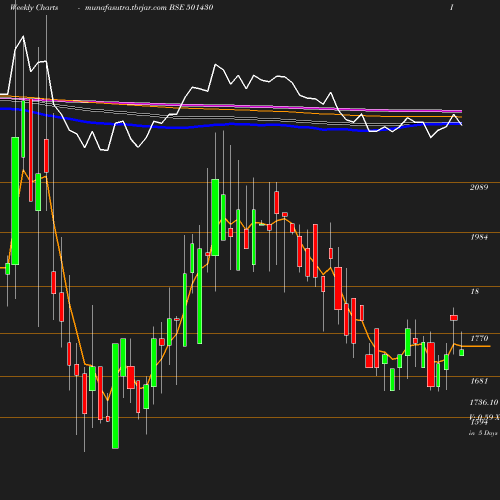Click the 1681 price level label
The width and height of the screenshot is (500, 500).
[x=479, y=381]
